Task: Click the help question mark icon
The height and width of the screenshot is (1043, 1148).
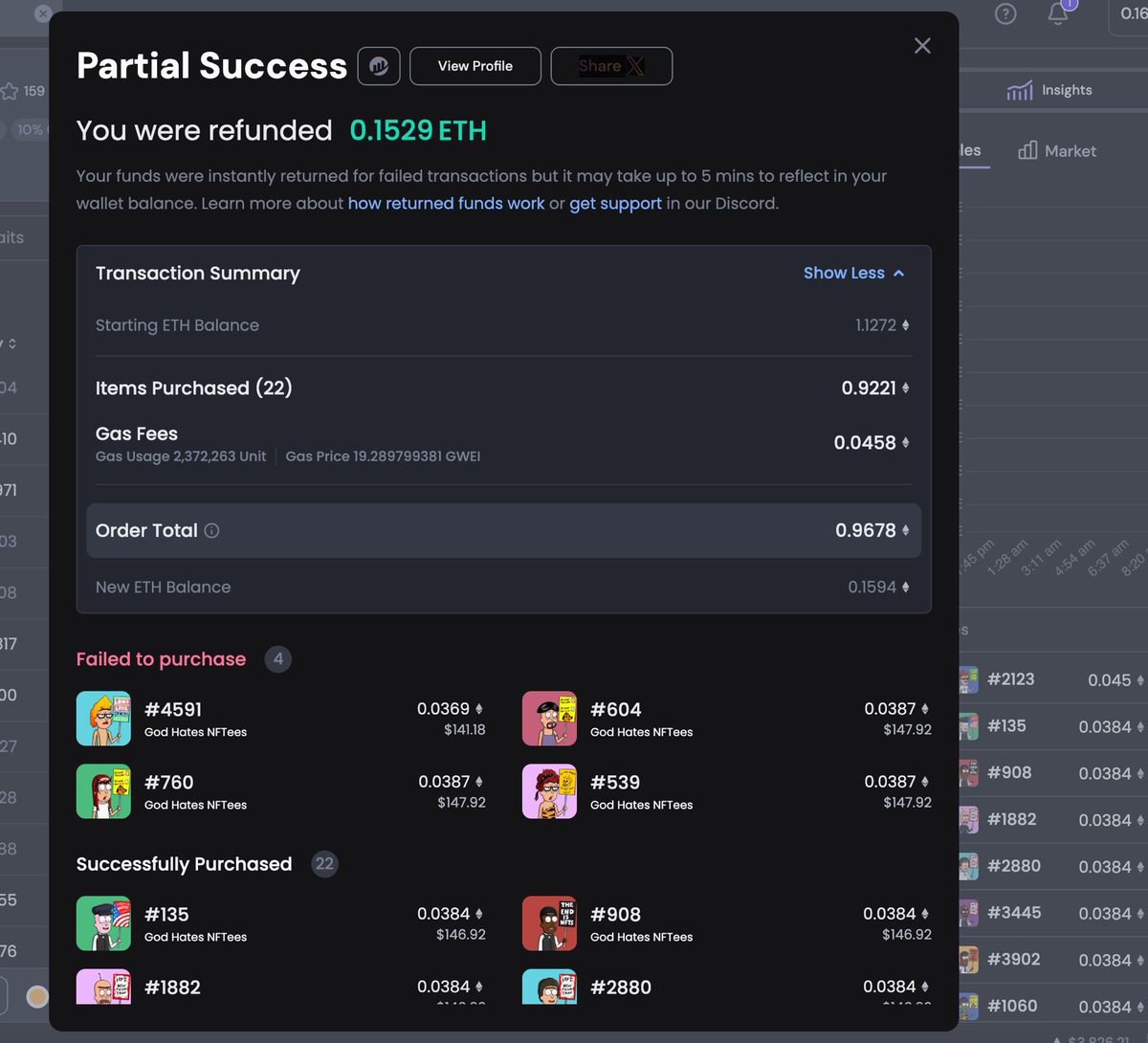Action: 1005,14
